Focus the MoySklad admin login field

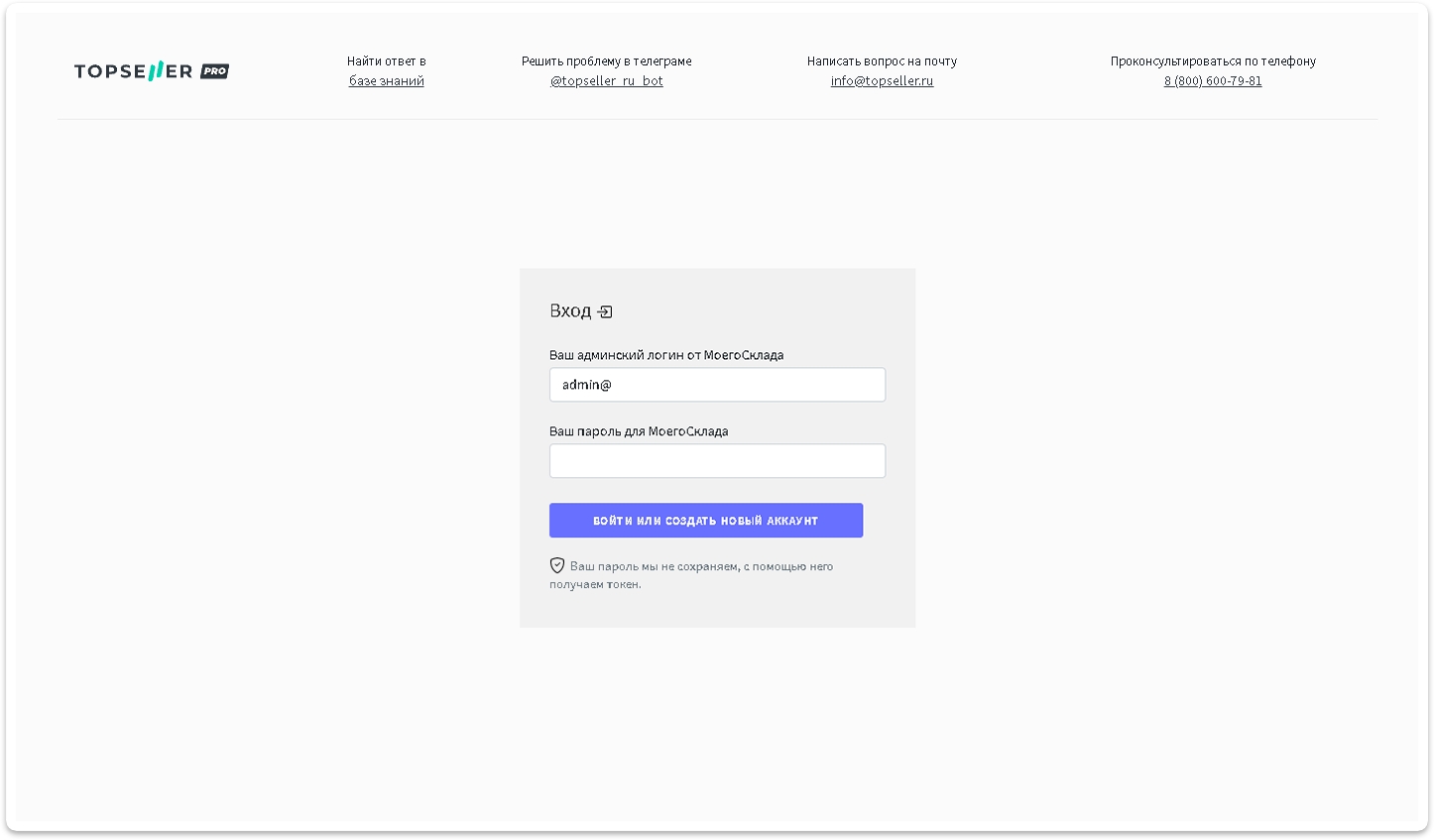(x=717, y=385)
